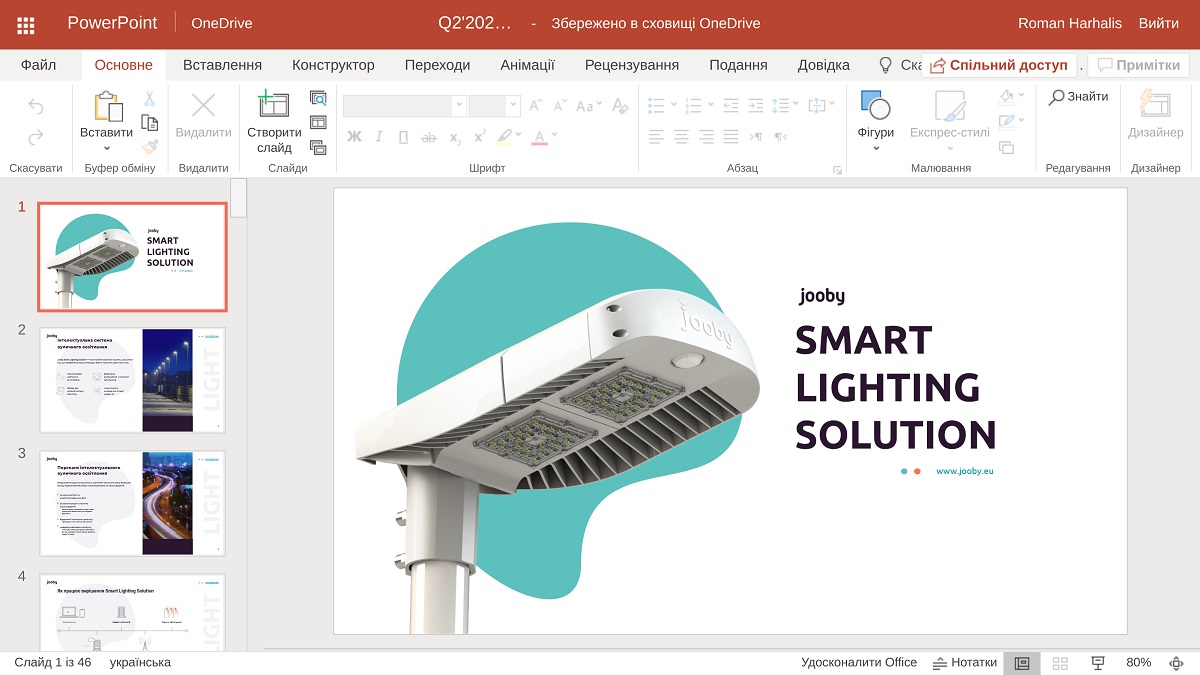Click the decrease indent icon
Viewport: 1200px width, 675px height.
(731, 105)
